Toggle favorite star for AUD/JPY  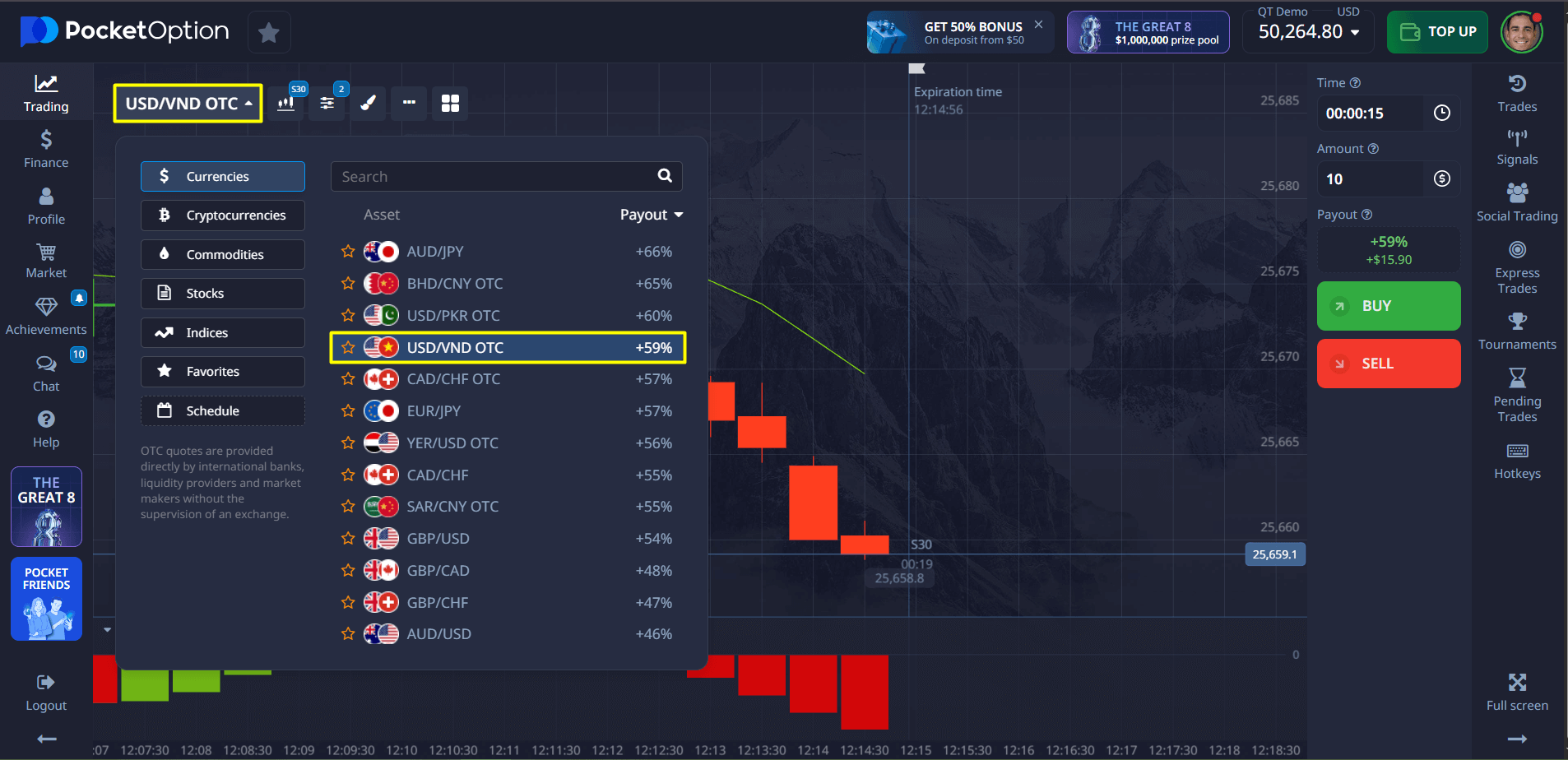tap(348, 252)
